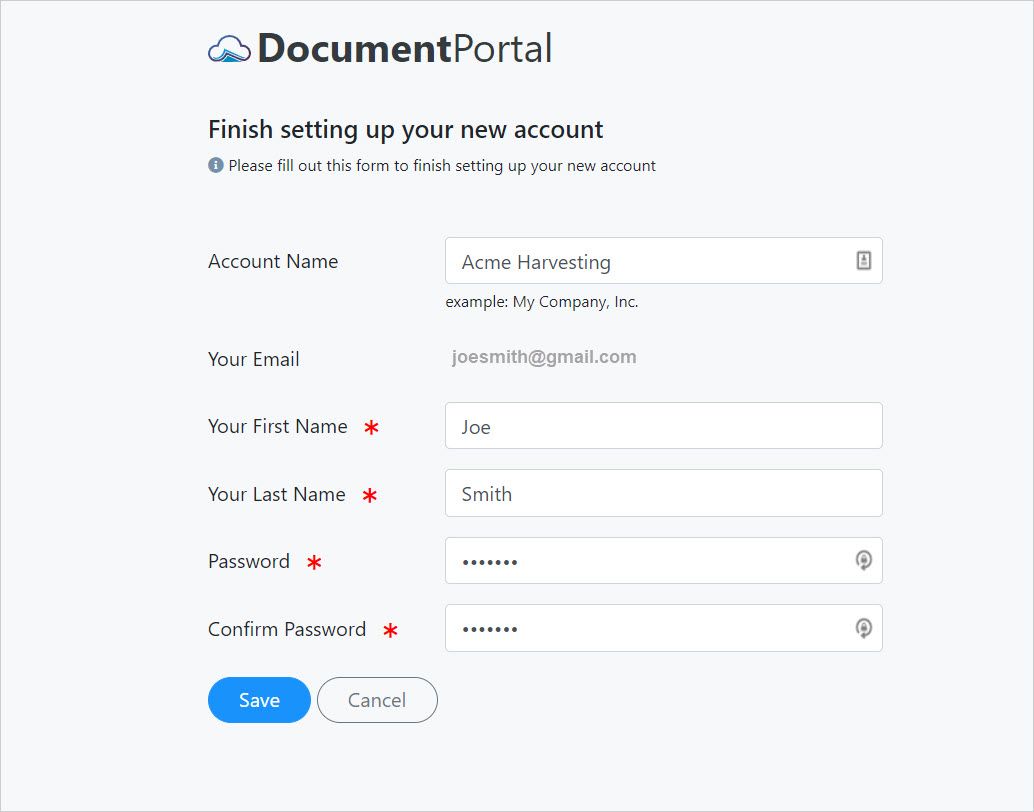Click the DocumentPortal wordmark text
Image resolution: width=1034 pixels, height=812 pixels.
point(405,49)
